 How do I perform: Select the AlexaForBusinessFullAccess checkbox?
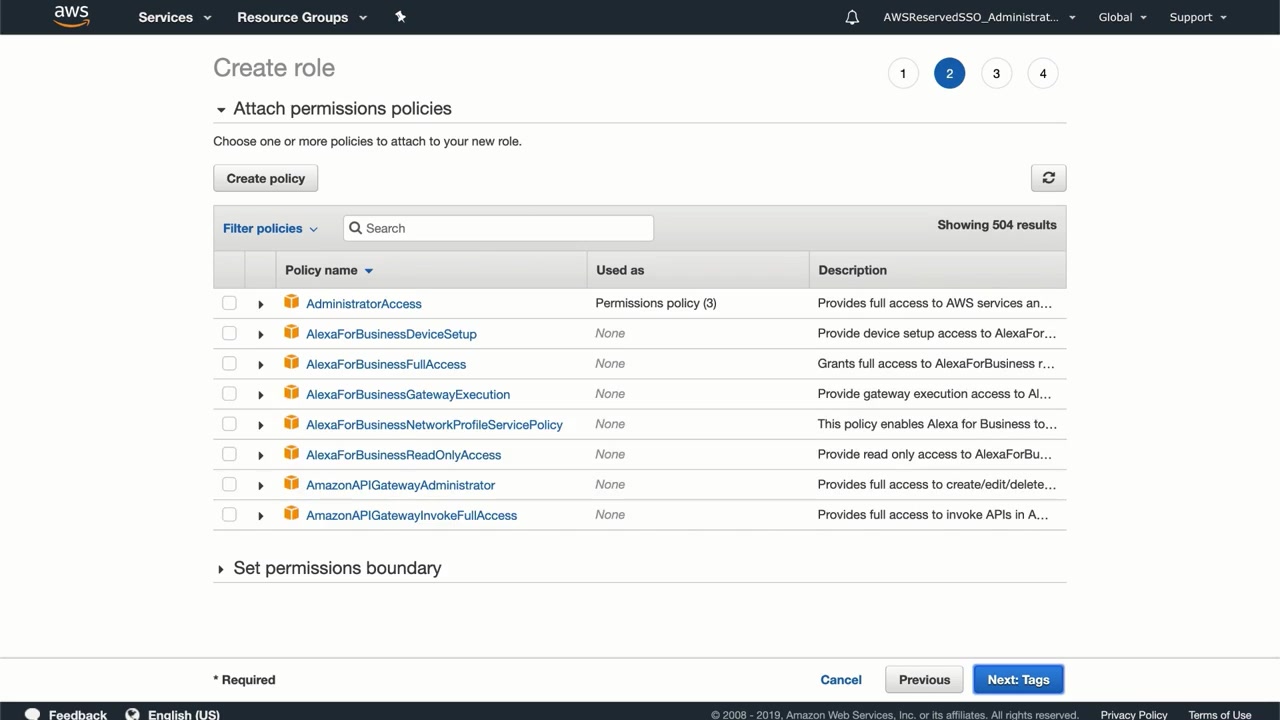coord(229,364)
